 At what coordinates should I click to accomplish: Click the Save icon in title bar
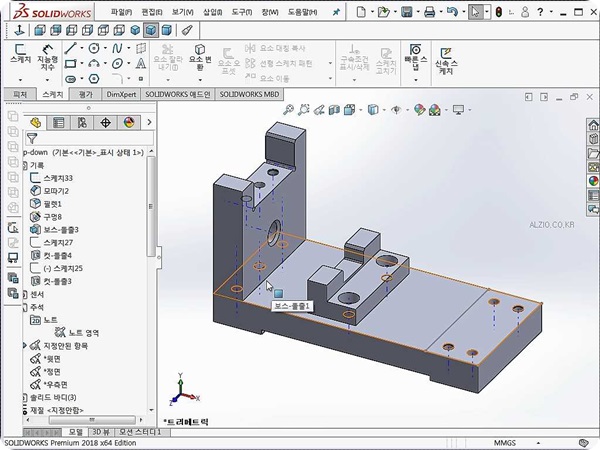(x=406, y=12)
